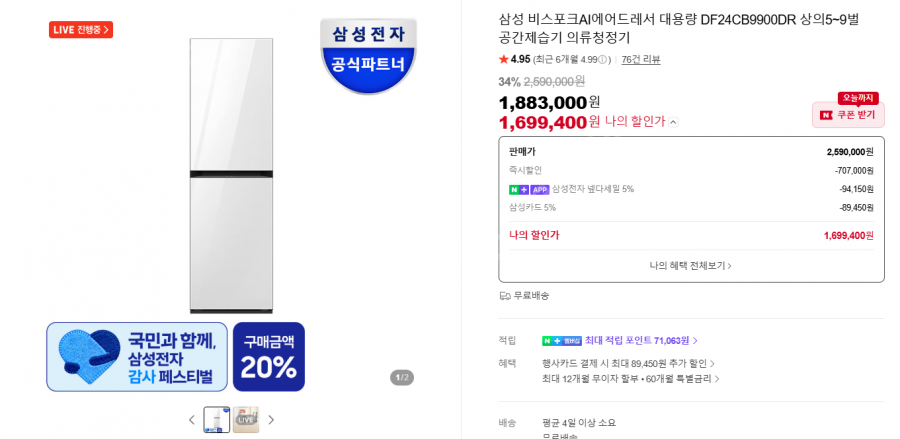The width and height of the screenshot is (900, 439).
Task: Click the 쿠폰 받기 button
Action: (x=848, y=115)
